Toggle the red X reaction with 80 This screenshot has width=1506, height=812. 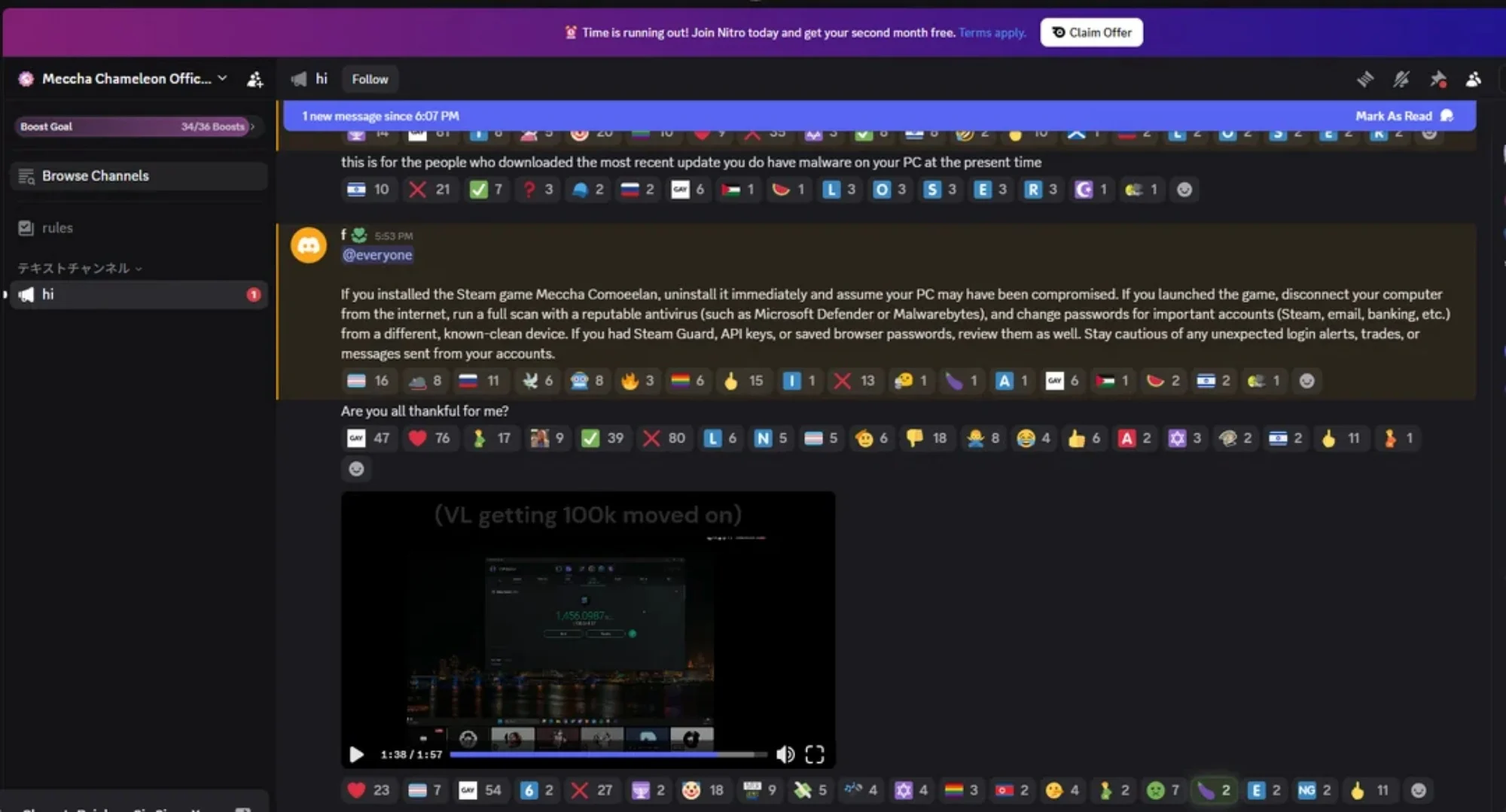(663, 438)
